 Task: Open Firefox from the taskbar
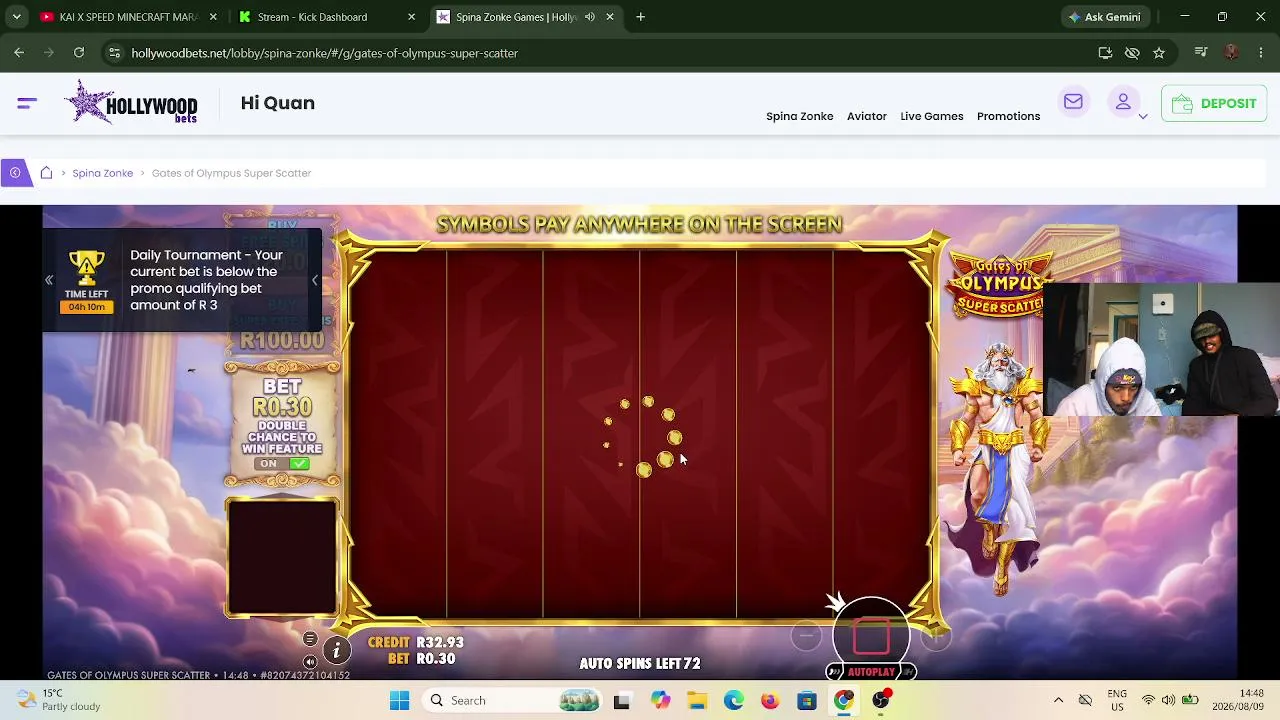coord(770,701)
